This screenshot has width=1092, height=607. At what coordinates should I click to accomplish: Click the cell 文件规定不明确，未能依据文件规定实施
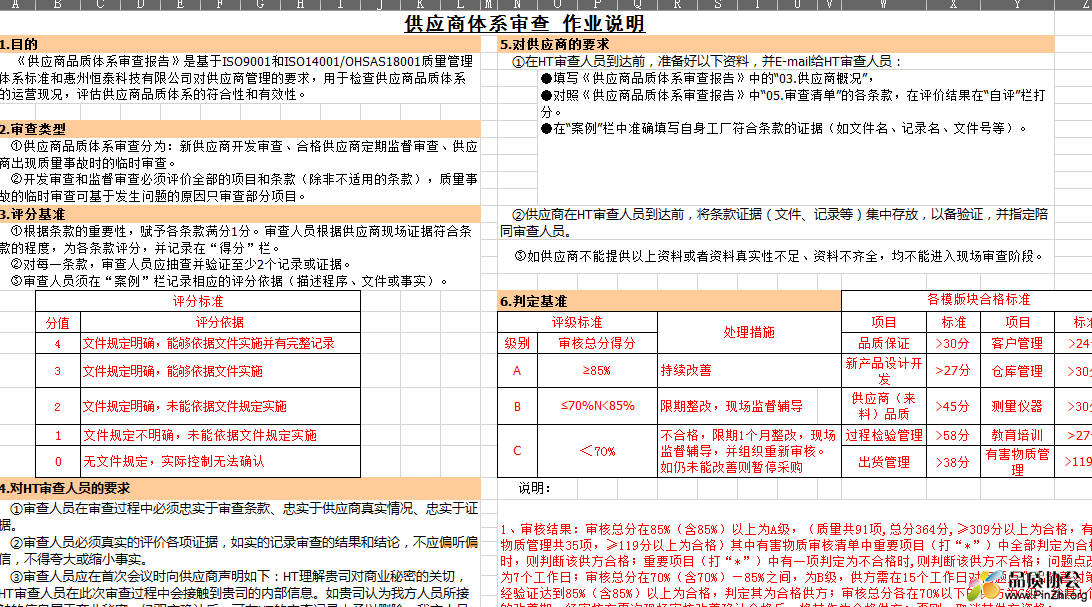[220, 435]
